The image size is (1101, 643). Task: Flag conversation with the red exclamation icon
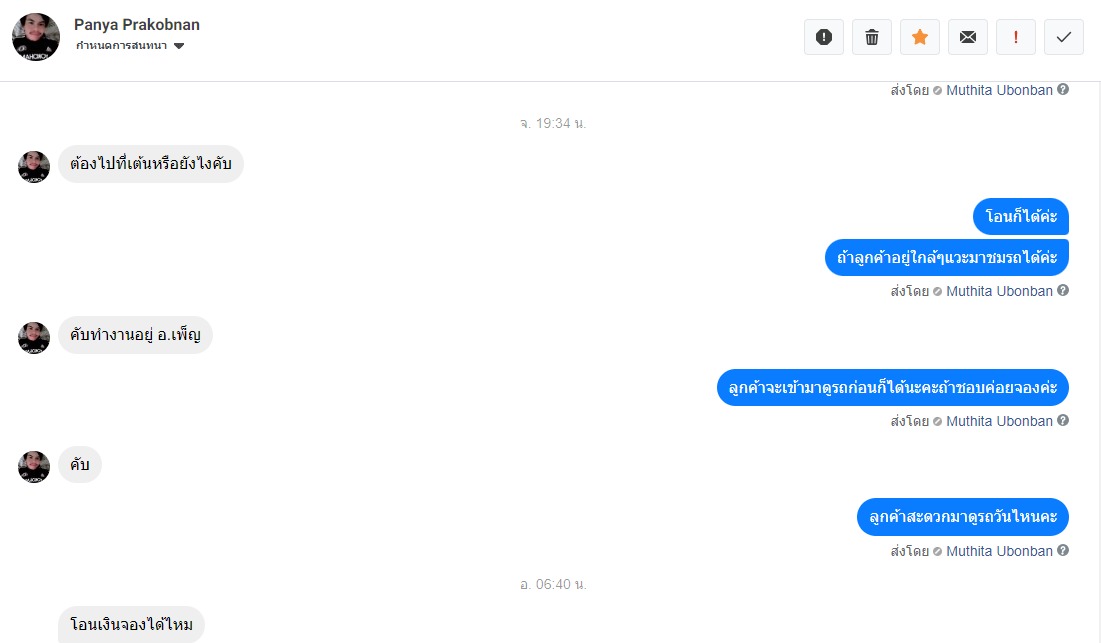click(1016, 37)
